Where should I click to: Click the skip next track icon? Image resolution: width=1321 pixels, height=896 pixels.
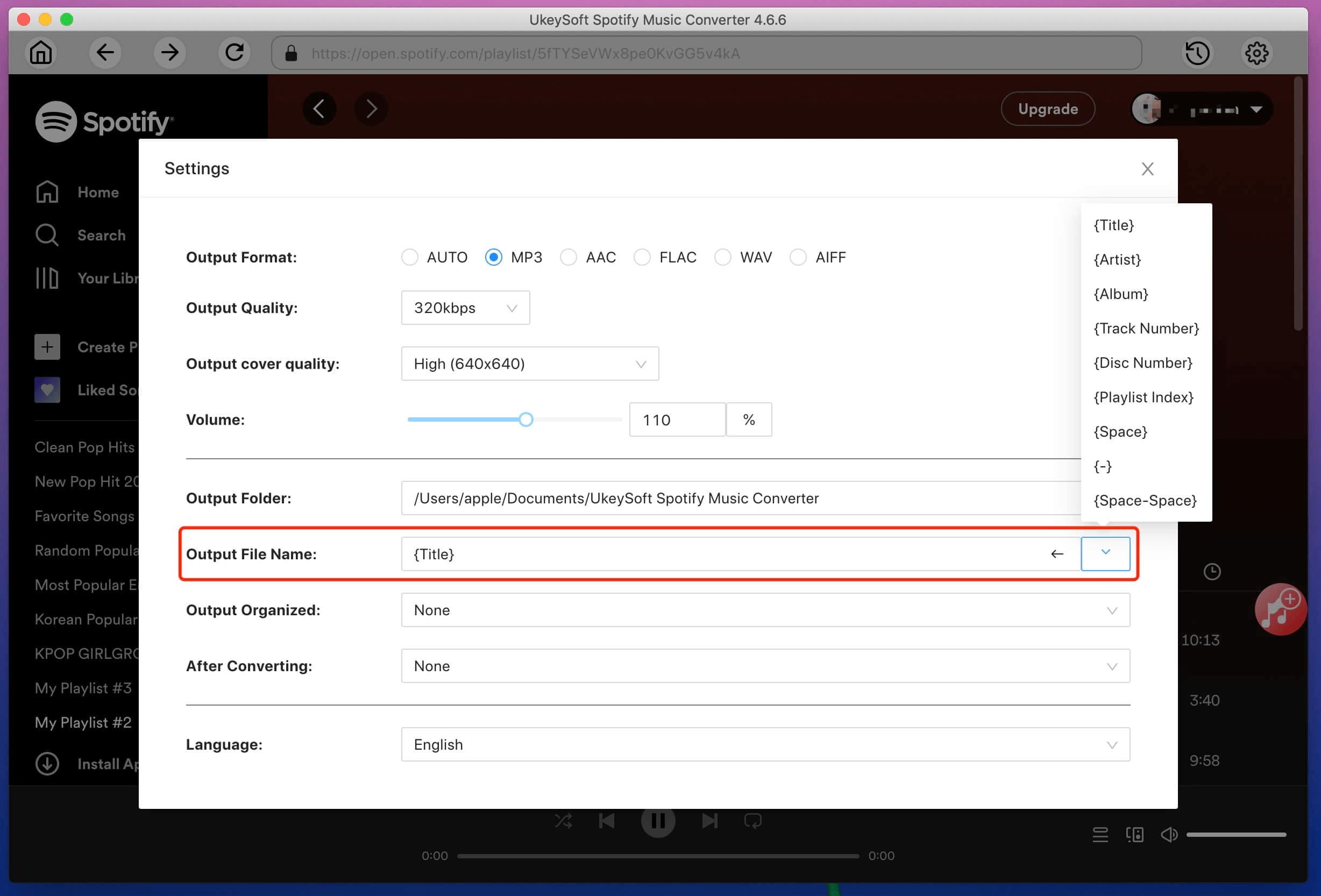point(709,821)
